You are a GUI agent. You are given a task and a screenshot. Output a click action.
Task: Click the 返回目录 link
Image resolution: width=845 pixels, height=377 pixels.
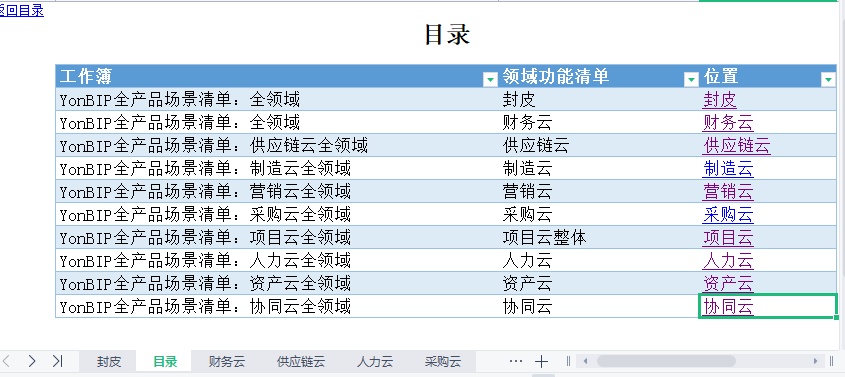click(x=22, y=10)
